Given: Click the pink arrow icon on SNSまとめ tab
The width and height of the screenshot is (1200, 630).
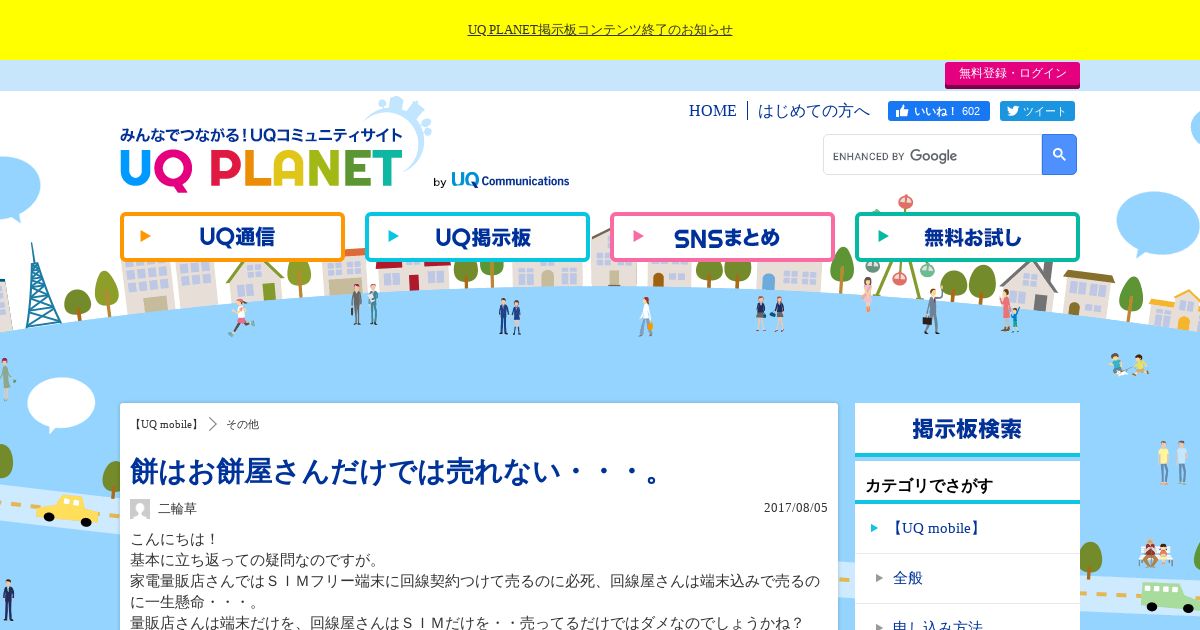Looking at the screenshot, I should (638, 236).
